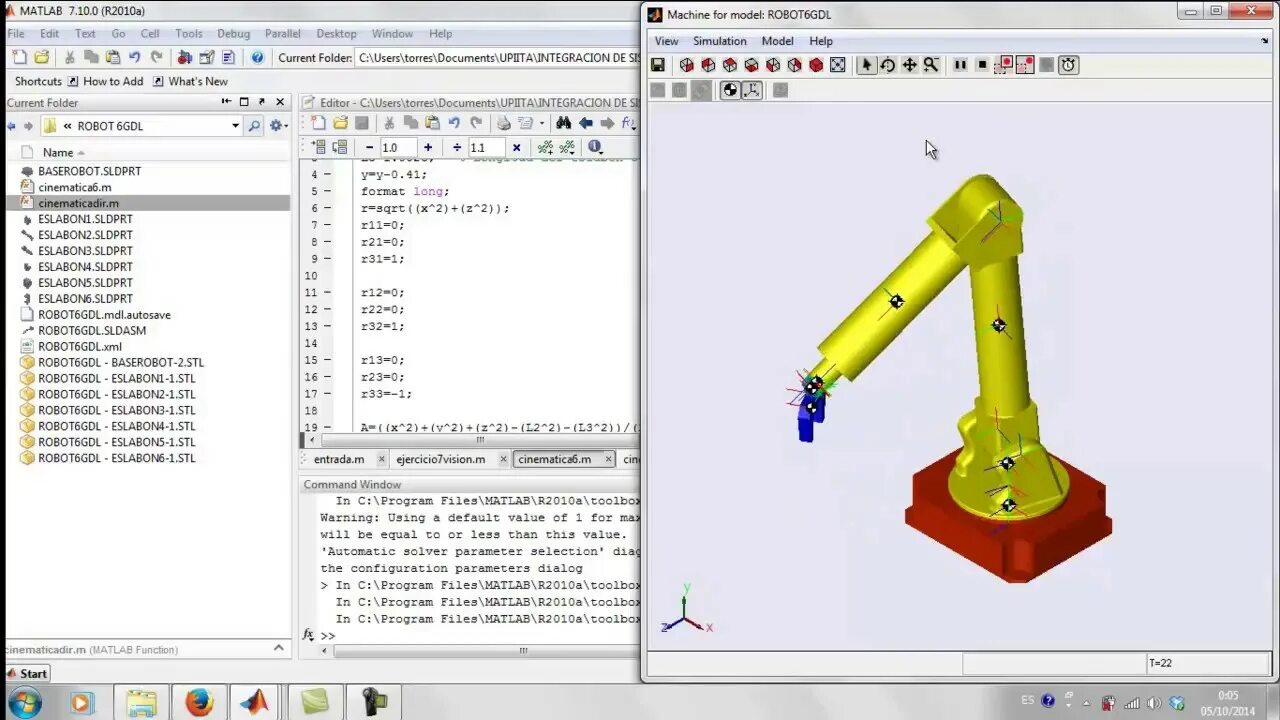The image size is (1280, 720).
Task: Click Shortcuts label in shortcut bar
Action: coord(38,81)
